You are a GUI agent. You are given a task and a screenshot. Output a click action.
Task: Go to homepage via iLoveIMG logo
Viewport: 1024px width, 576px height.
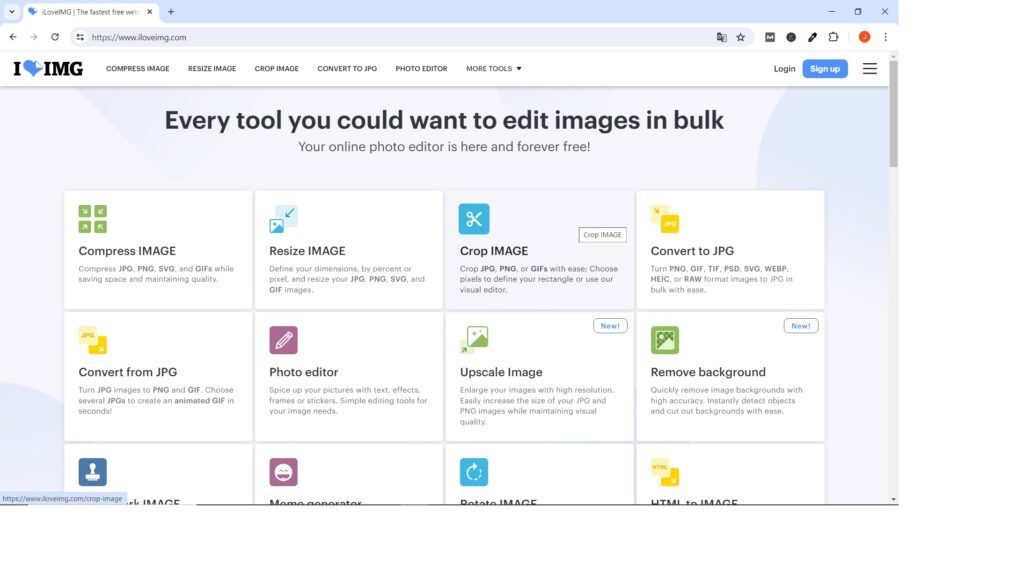click(x=48, y=69)
